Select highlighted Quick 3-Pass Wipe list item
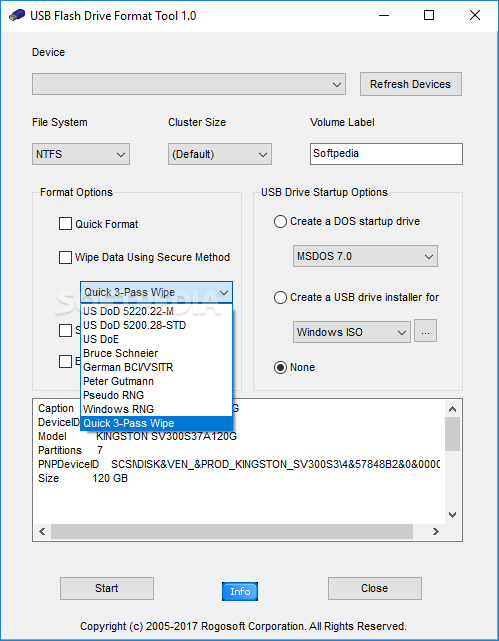 pyautogui.click(x=157, y=423)
